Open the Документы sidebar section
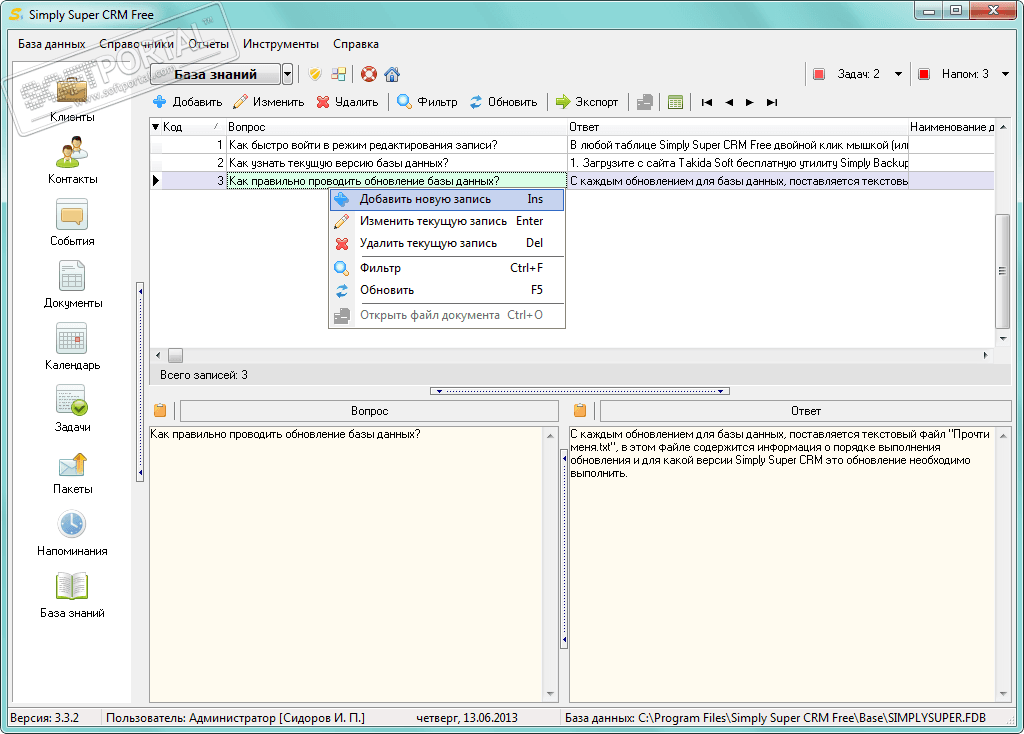The image size is (1024, 734). [x=72, y=285]
